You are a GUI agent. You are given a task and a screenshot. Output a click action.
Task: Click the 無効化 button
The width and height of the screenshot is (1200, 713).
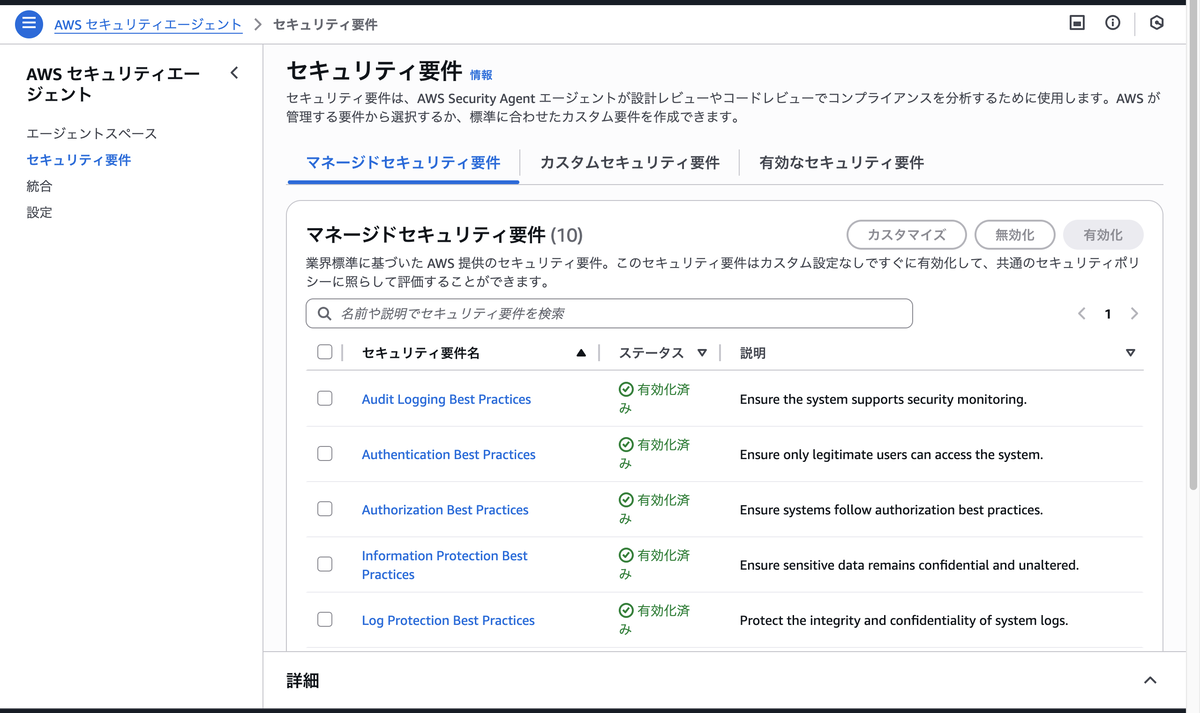[x=1015, y=235]
